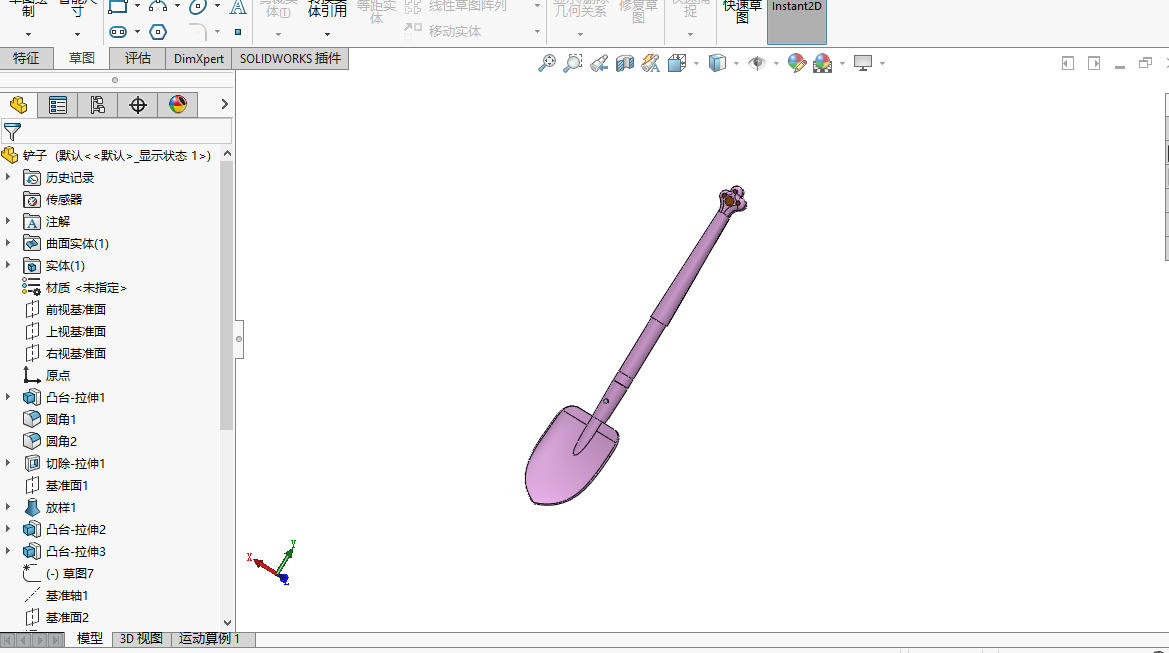Switch to the 评估 ribbon tab
This screenshot has width=1169, height=653.
coord(138,58)
